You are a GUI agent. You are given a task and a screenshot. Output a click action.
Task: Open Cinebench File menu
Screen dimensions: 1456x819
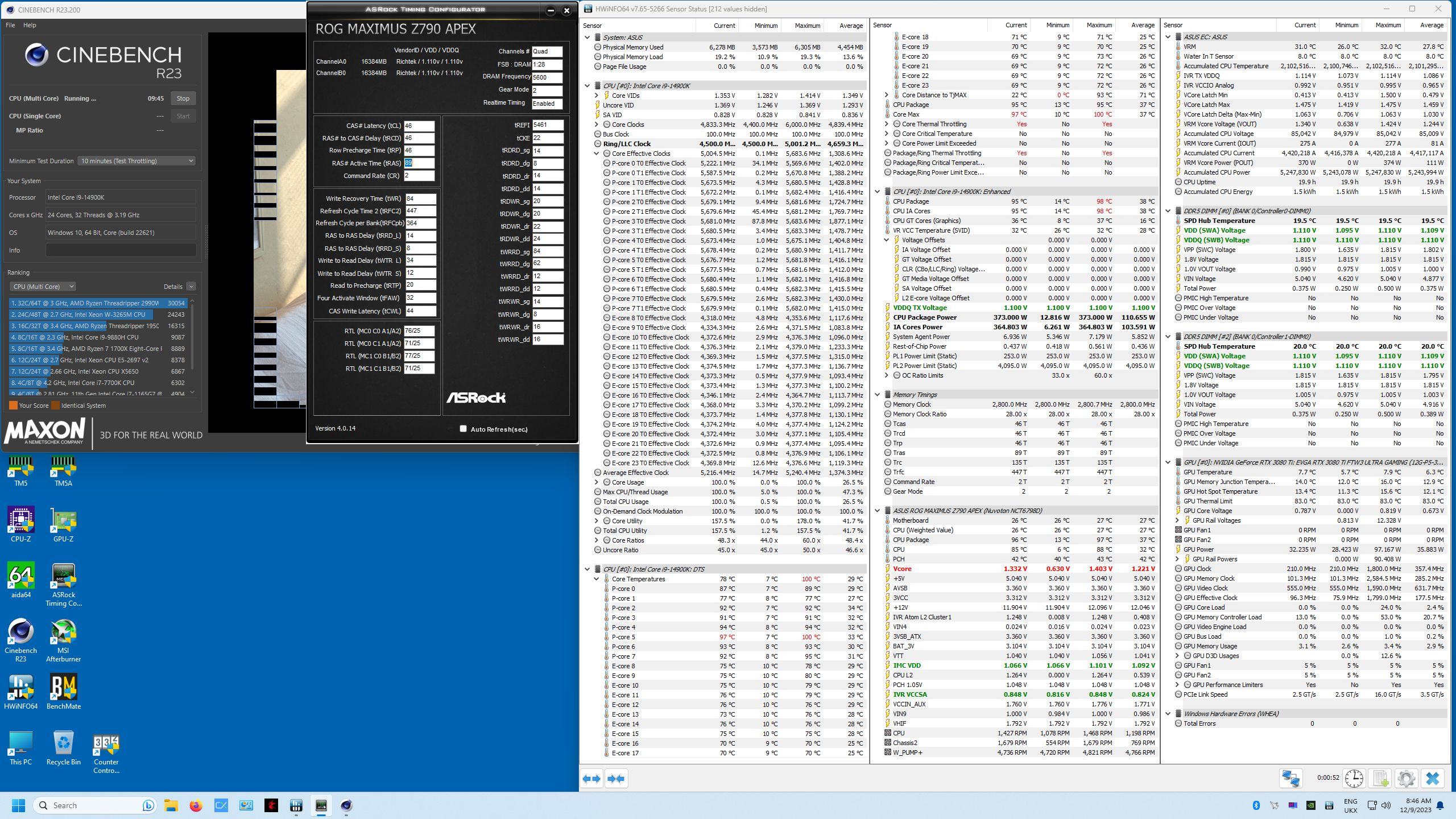tap(10, 25)
